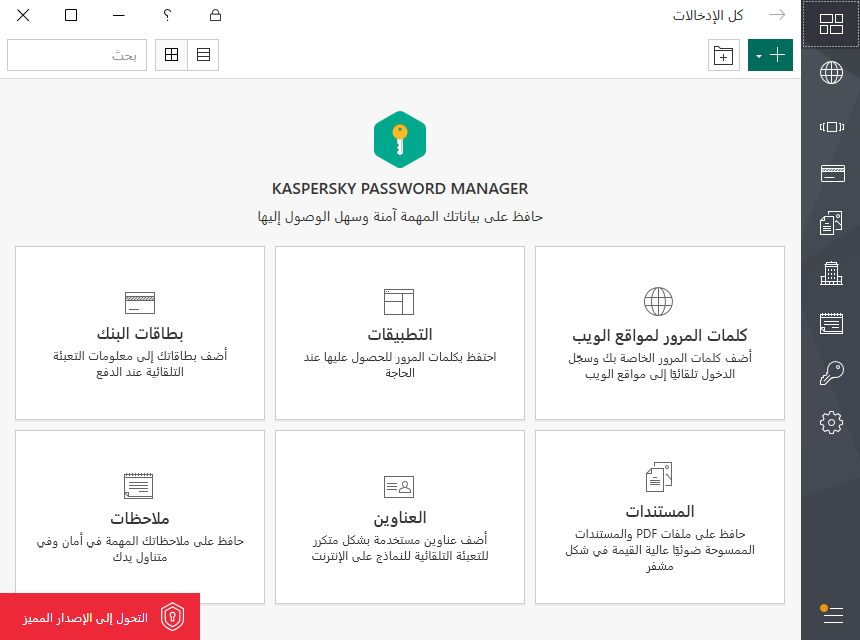Open the ملاحظات card
This screenshot has width=860, height=640.
coord(140,517)
